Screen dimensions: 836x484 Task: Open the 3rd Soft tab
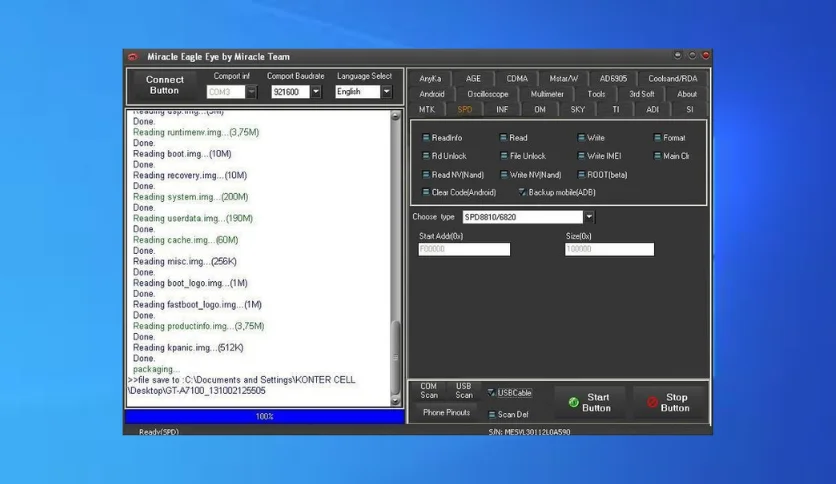[x=641, y=94]
